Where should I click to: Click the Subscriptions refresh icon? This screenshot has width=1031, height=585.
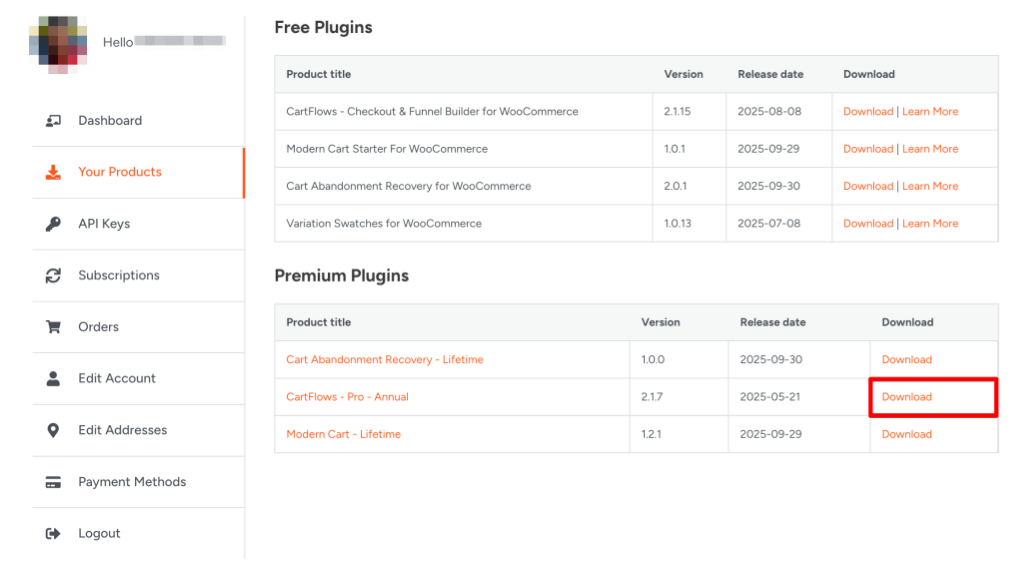(x=53, y=276)
